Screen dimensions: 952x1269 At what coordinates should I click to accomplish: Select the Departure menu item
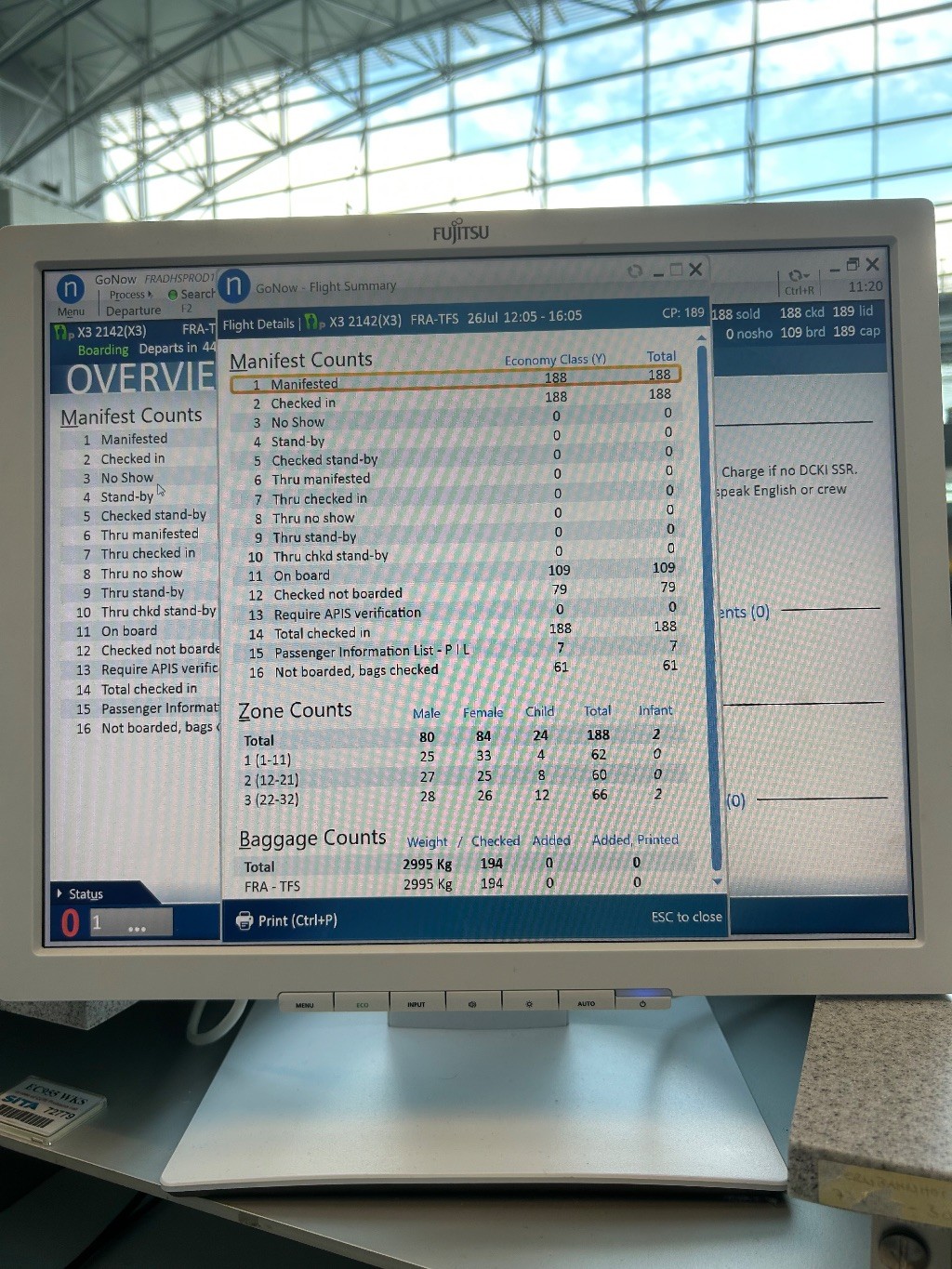point(133,311)
